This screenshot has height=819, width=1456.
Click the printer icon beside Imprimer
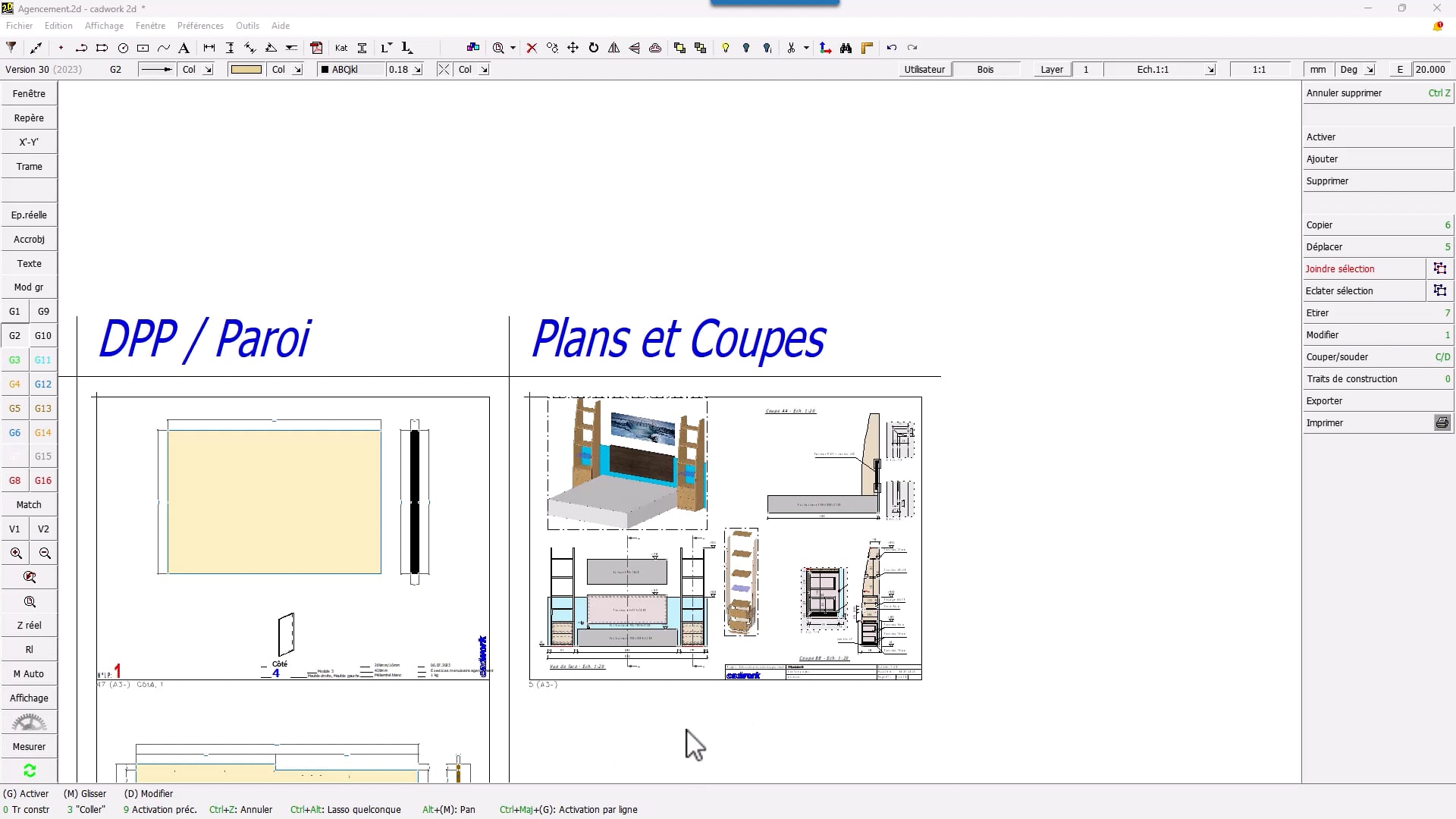point(1442,422)
